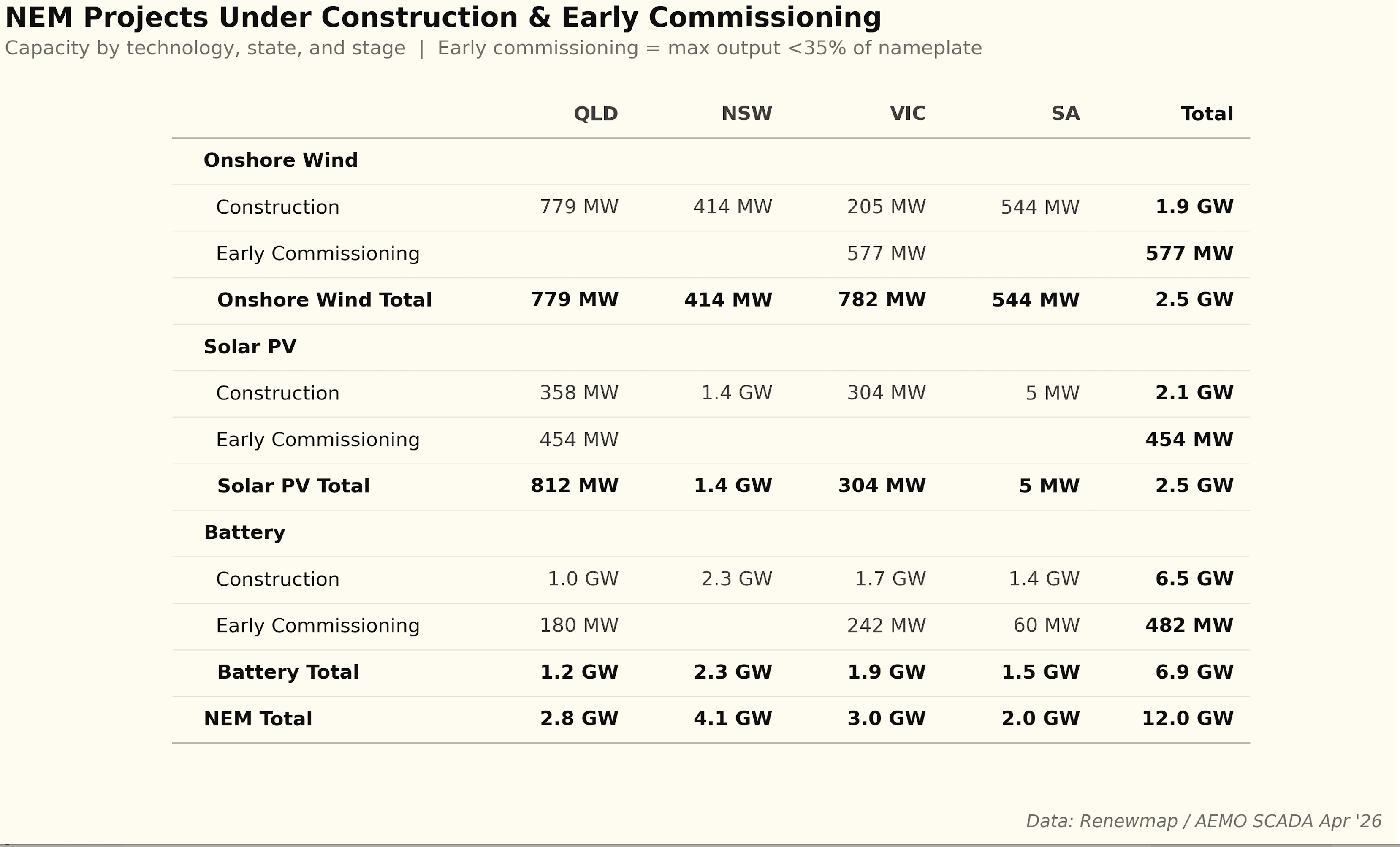Screen dimensions: 1400x847
Task: Click the Solar PV Total row label
Action: tap(293, 486)
